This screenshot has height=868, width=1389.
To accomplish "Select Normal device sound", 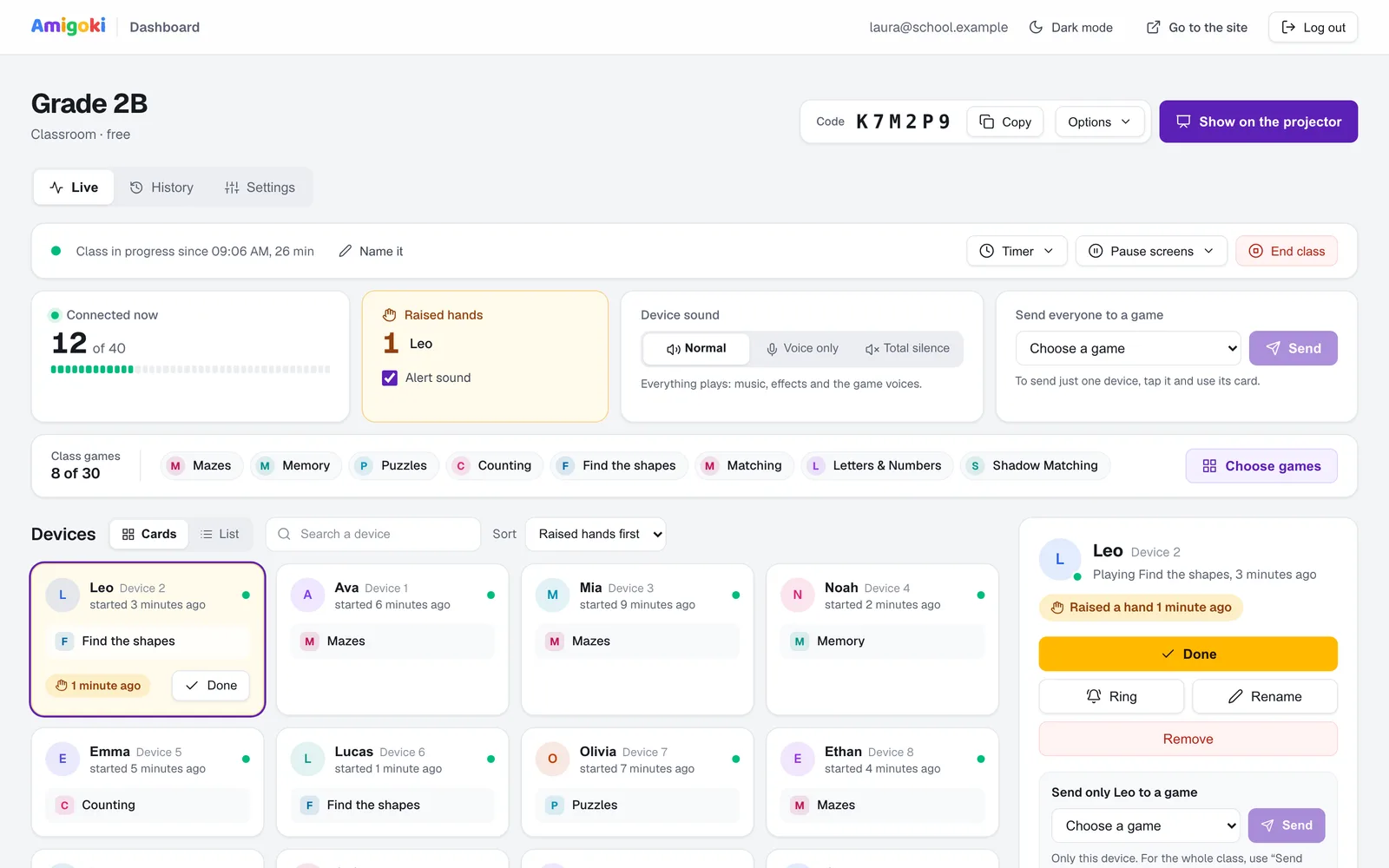I will tap(696, 348).
